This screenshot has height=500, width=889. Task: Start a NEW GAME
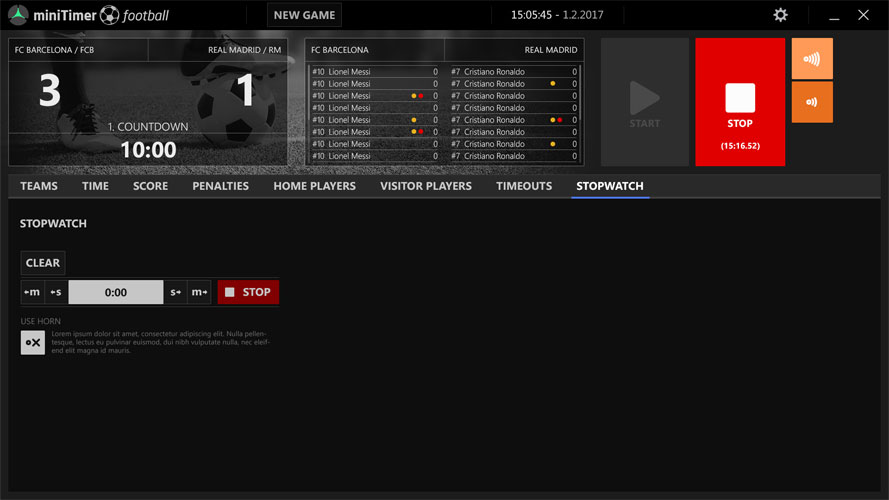coord(304,15)
